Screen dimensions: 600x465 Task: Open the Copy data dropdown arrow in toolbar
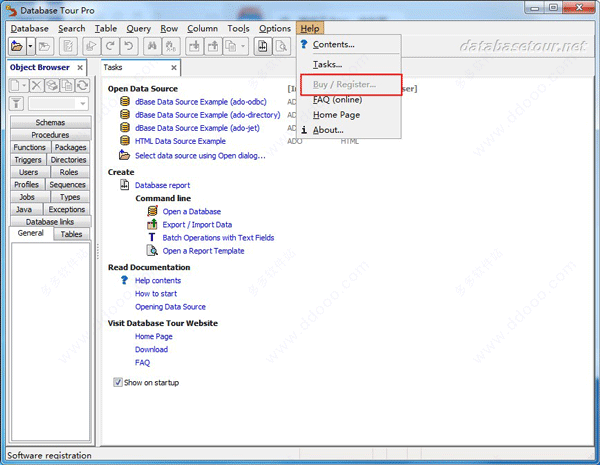243,46
